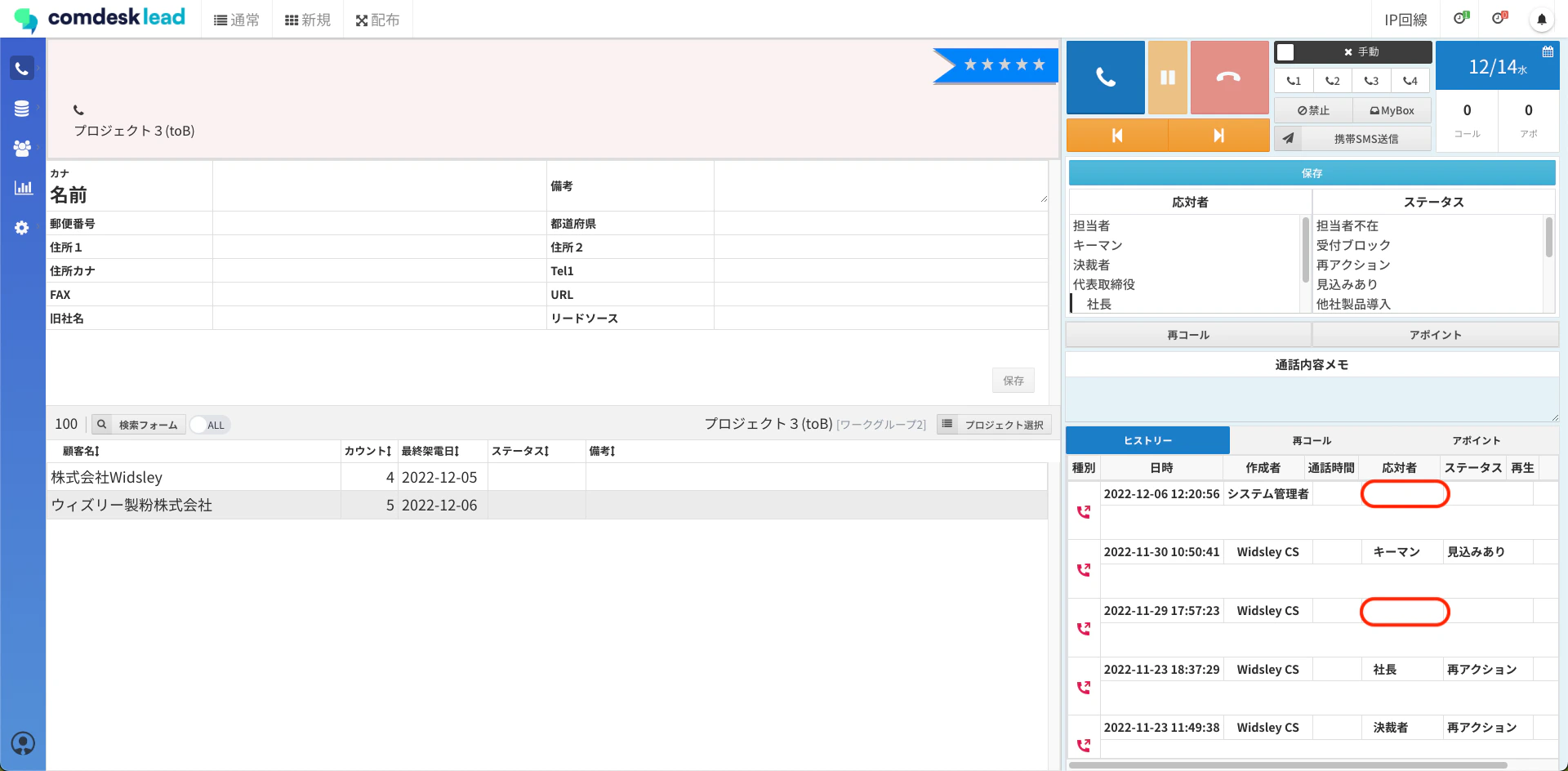Select phone line 1
The width and height of the screenshot is (1568, 771).
click(x=1294, y=81)
